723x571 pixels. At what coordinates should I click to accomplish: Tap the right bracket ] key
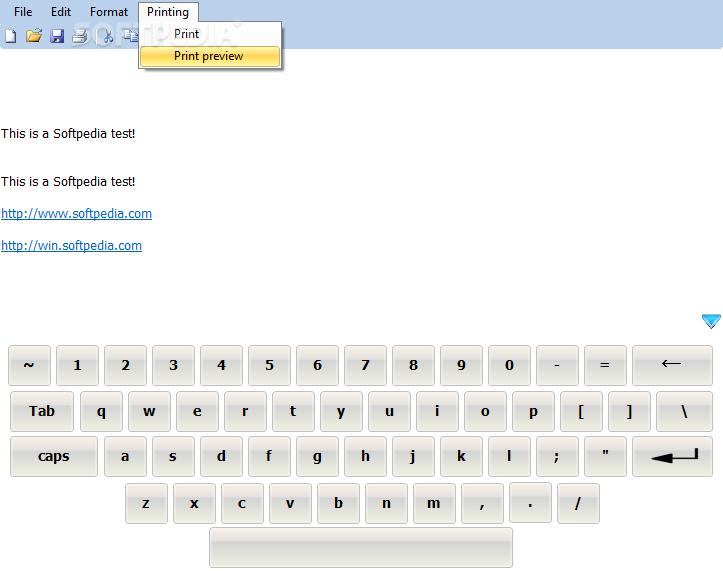629,411
